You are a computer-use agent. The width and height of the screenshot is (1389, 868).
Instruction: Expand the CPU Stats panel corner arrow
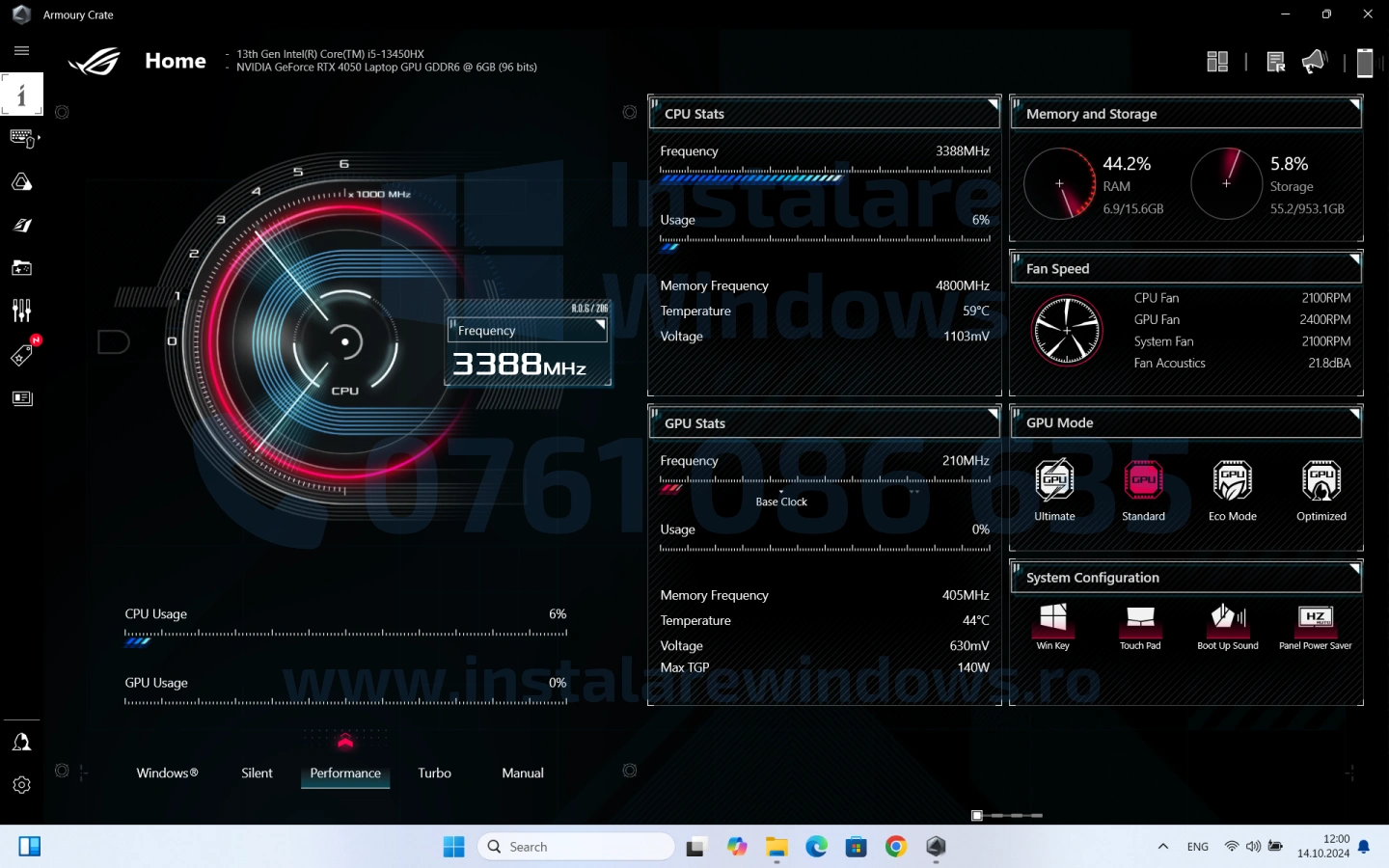(993, 104)
